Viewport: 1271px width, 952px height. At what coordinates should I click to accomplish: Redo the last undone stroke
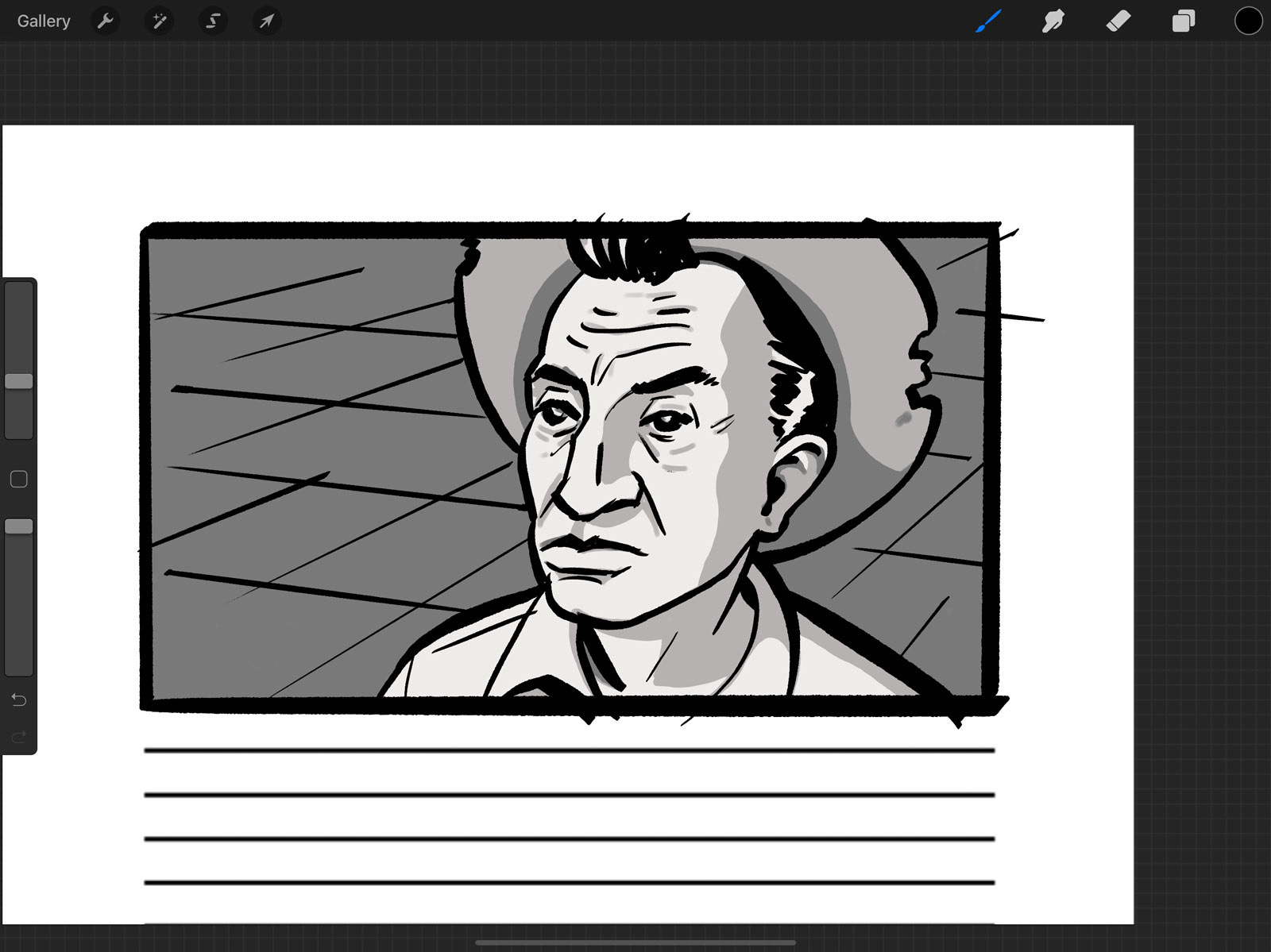pos(19,737)
